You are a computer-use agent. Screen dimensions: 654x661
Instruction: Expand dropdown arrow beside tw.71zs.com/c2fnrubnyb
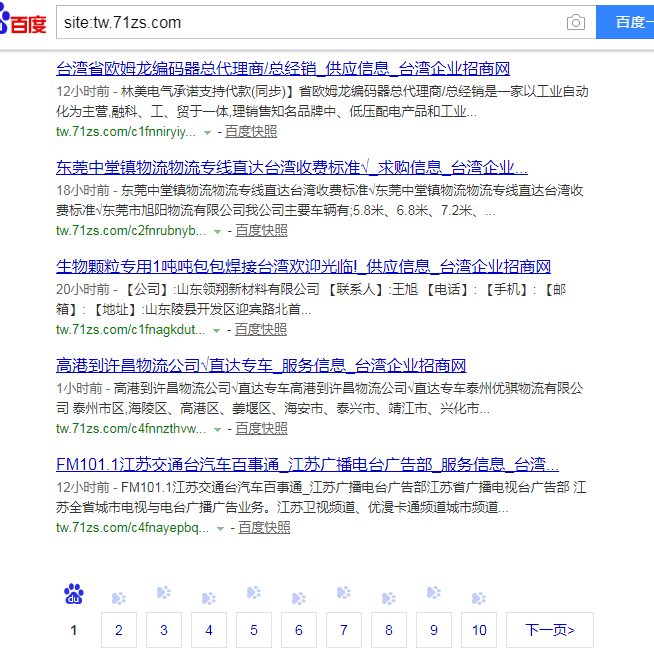click(217, 231)
